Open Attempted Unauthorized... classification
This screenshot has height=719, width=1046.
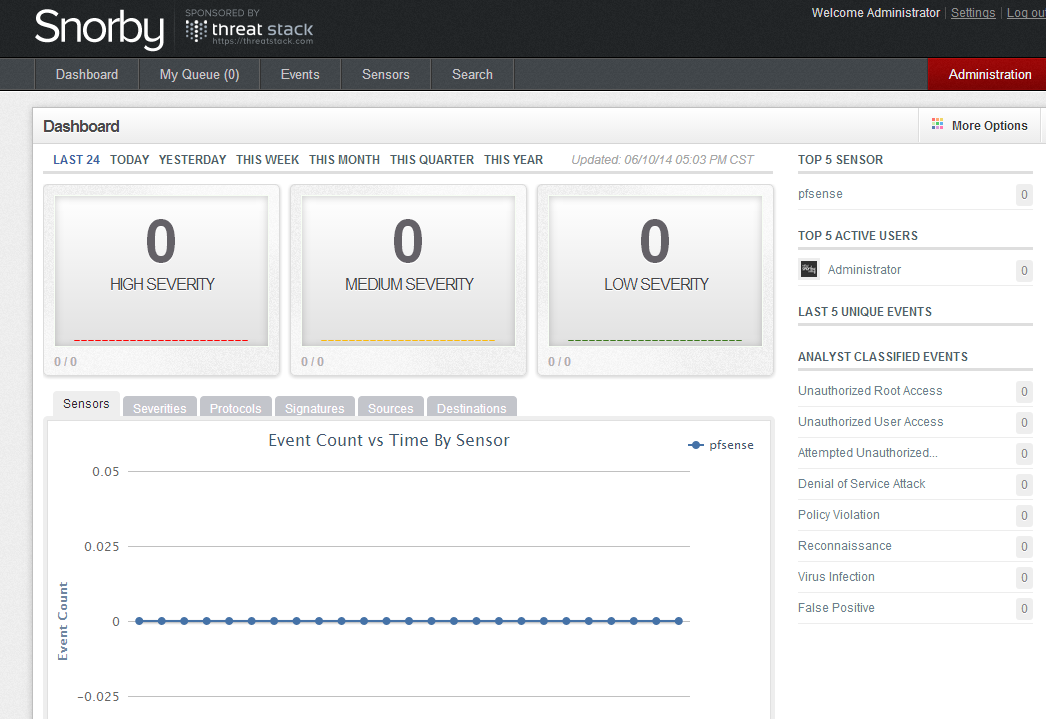click(x=868, y=453)
